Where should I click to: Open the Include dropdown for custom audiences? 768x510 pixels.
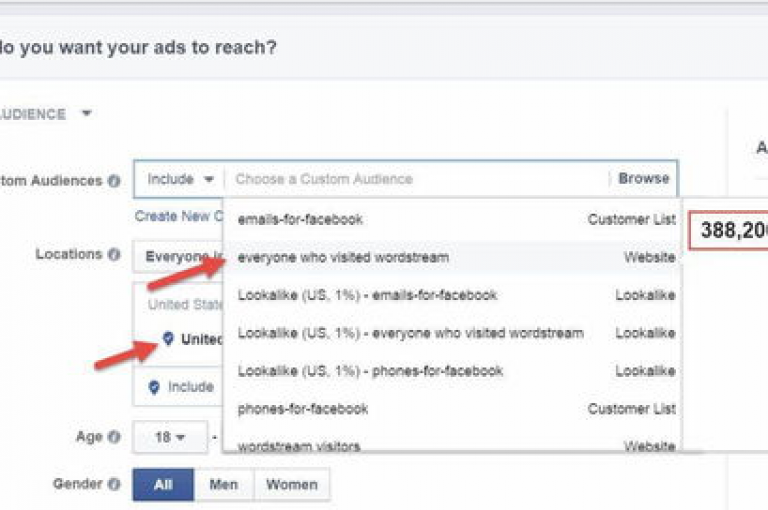180,180
